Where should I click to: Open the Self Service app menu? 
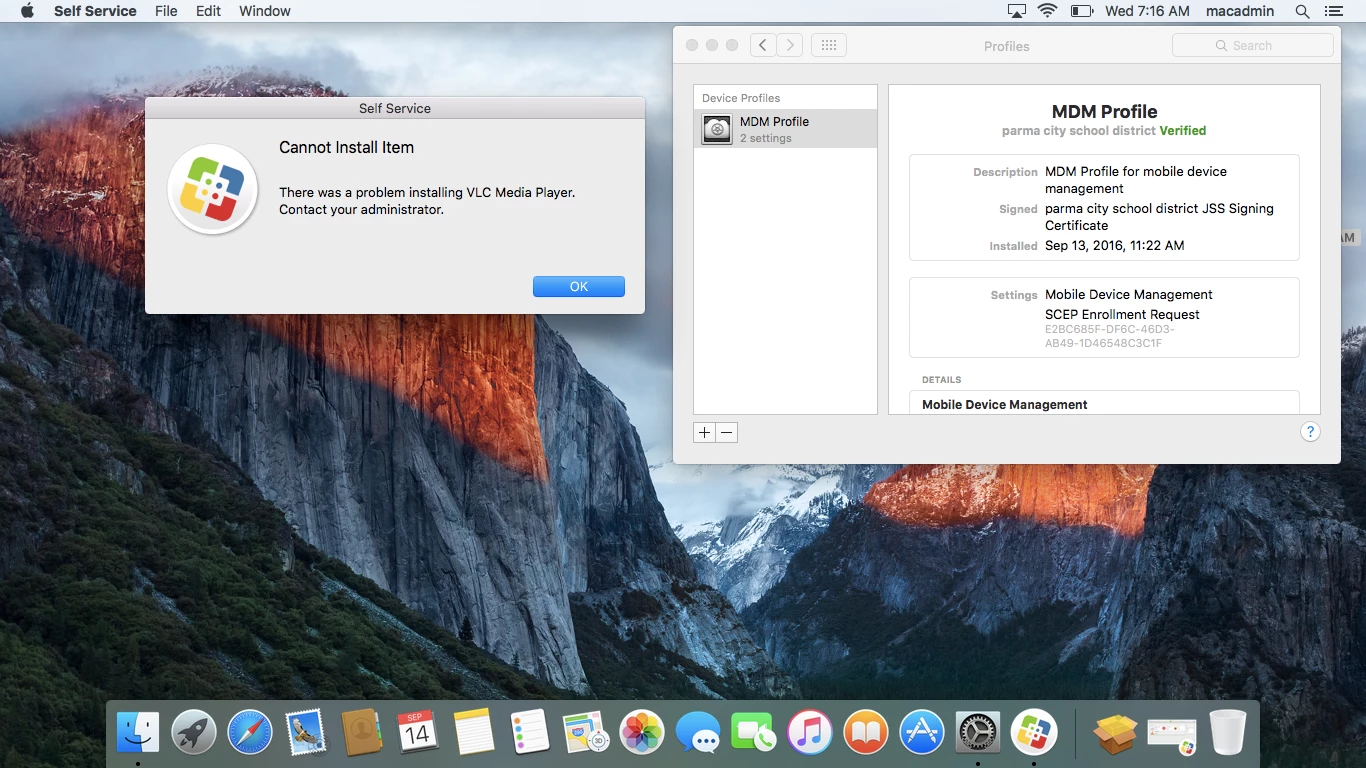coord(95,11)
